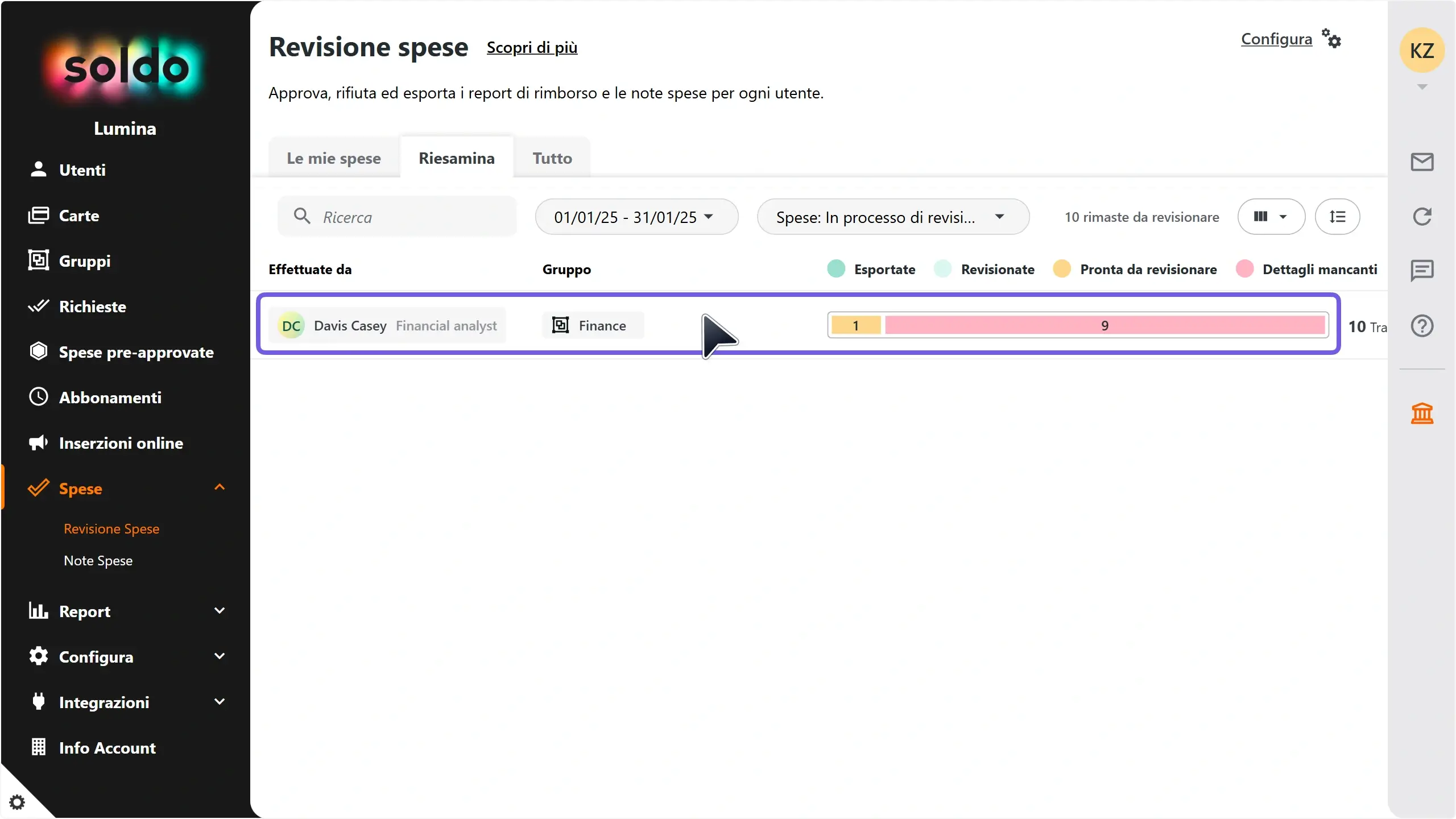The image size is (1456, 819).
Task: Expand the Configura sidebar section
Action: [x=220, y=656]
